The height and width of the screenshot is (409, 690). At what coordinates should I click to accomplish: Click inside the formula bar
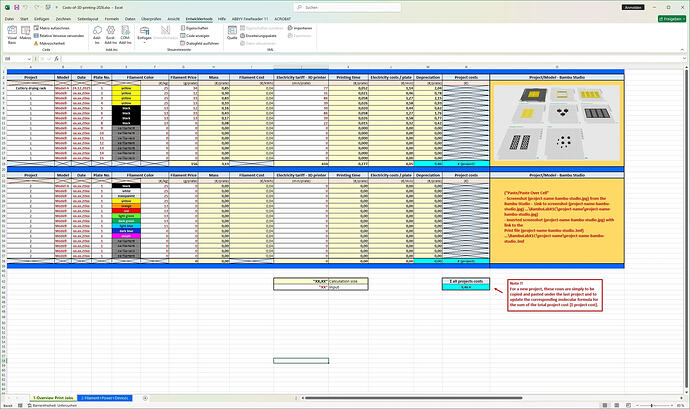pos(372,59)
